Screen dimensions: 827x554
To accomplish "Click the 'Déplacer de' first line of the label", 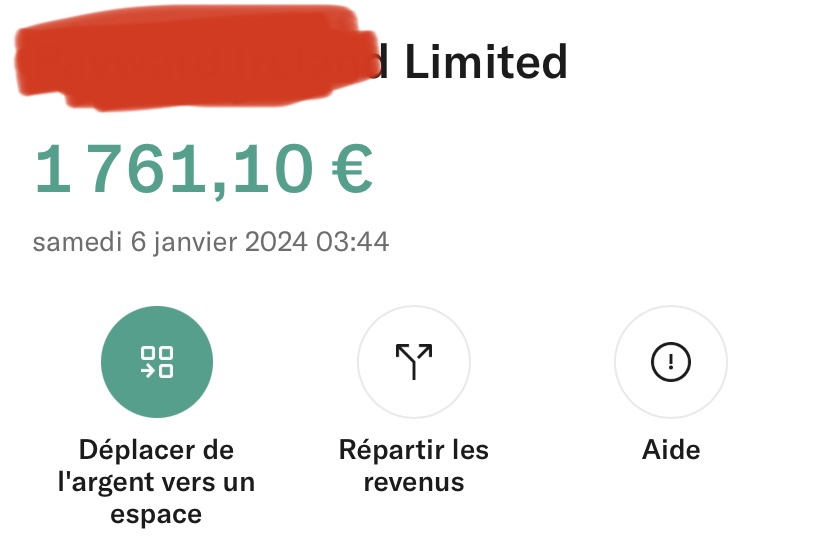I will point(157,450).
